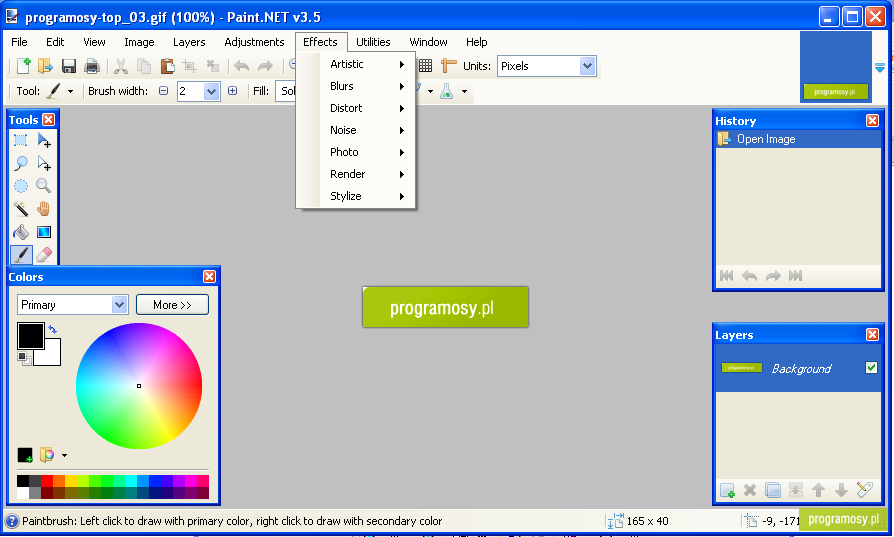Click the Crop to Selection icon
Screen dimensions: 894x537
pos(190,66)
